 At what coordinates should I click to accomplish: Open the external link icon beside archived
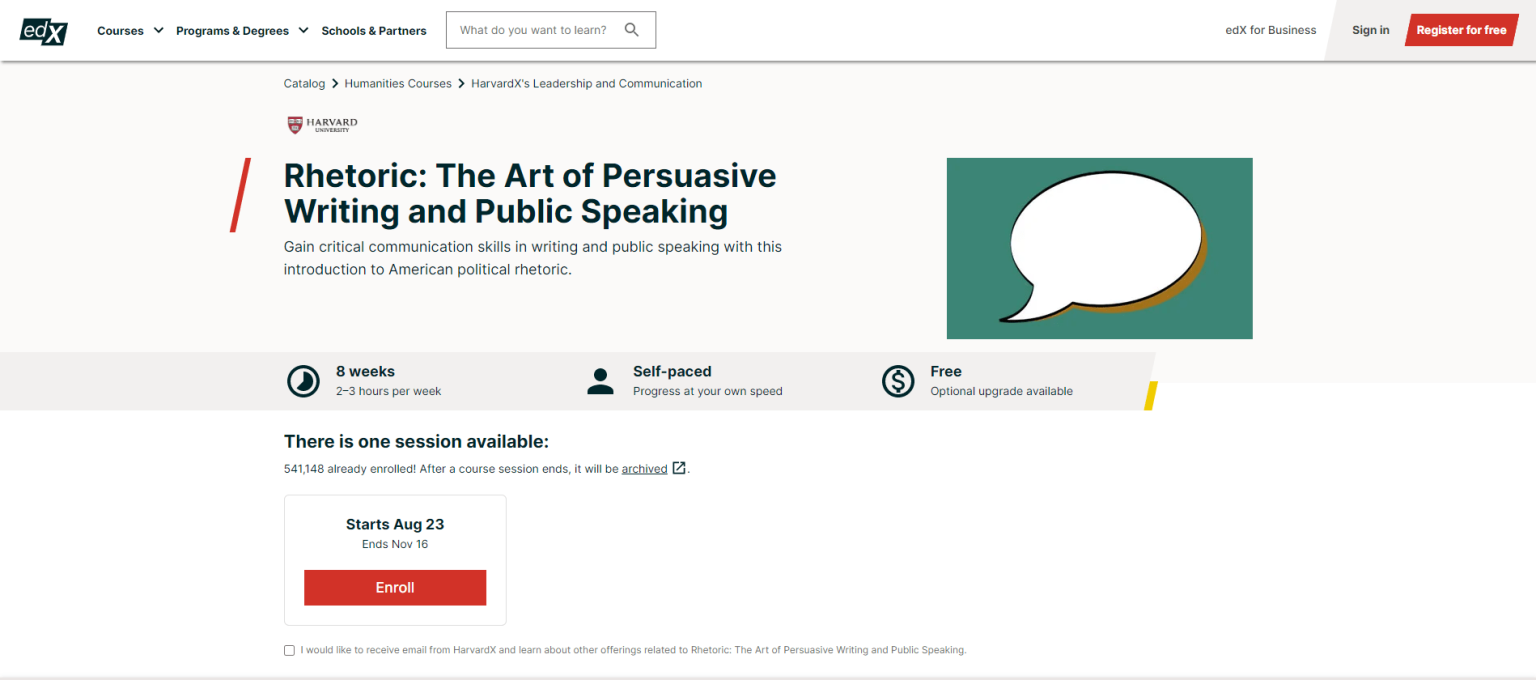coord(679,468)
